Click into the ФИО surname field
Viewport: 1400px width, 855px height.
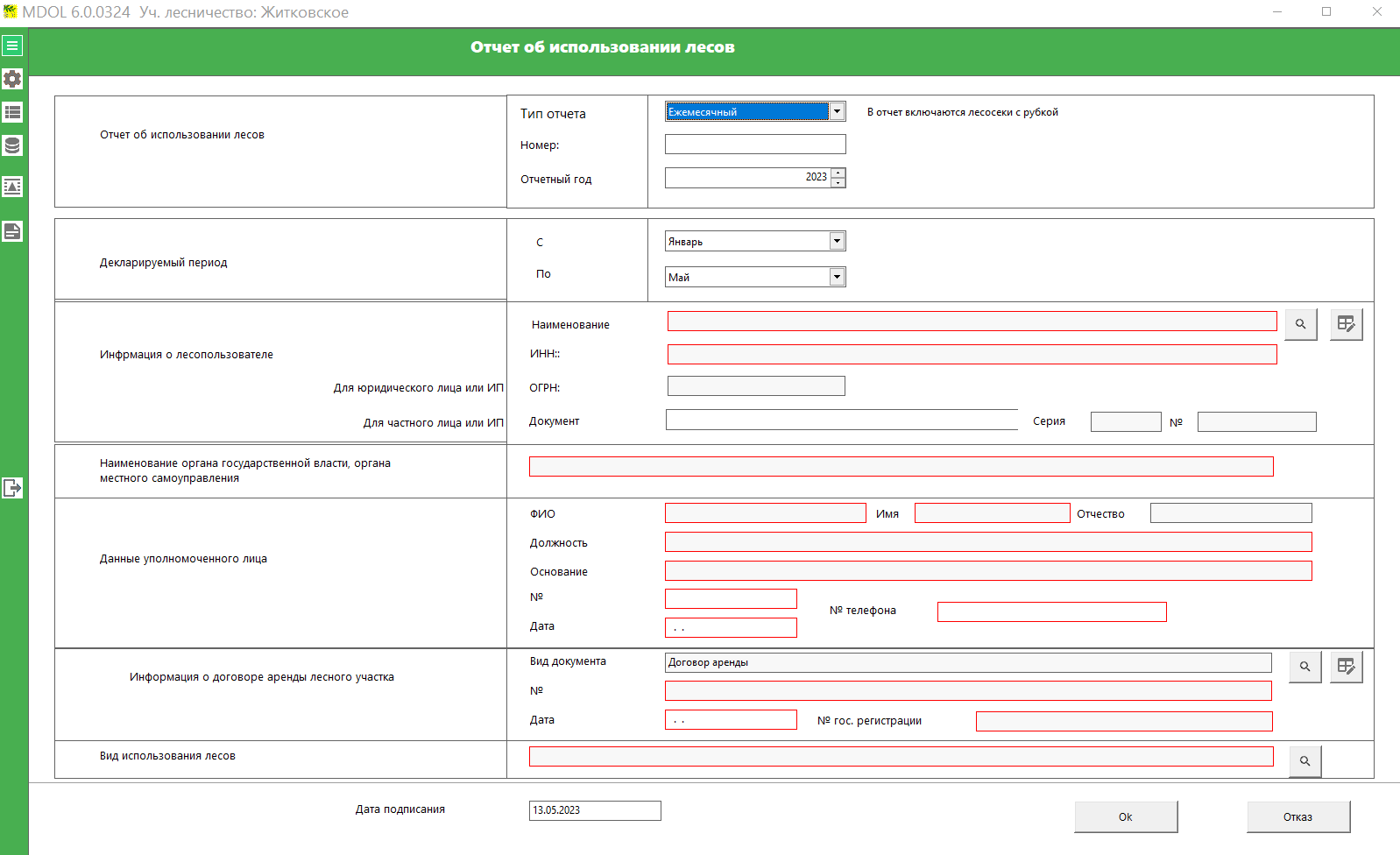[x=766, y=513]
